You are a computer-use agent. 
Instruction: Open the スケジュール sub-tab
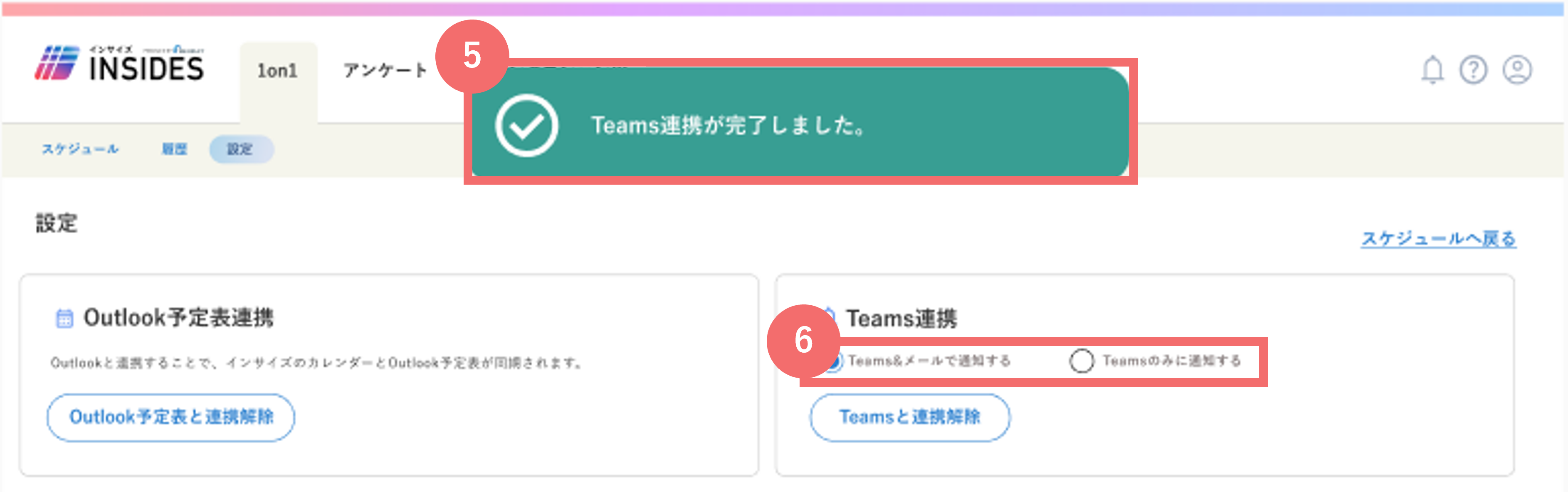pos(80,149)
